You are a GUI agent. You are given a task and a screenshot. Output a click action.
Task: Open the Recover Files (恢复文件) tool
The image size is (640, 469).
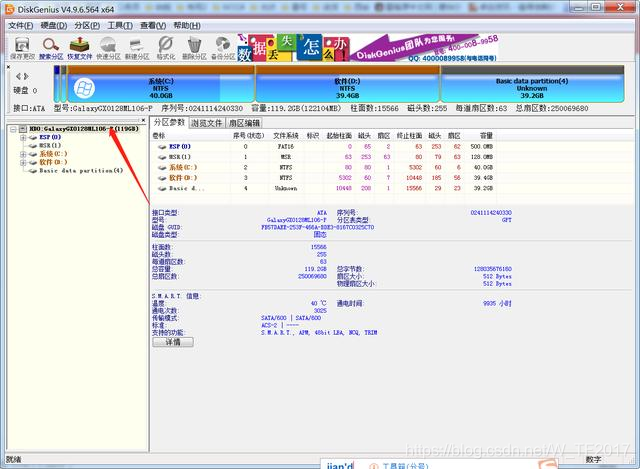click(x=80, y=48)
